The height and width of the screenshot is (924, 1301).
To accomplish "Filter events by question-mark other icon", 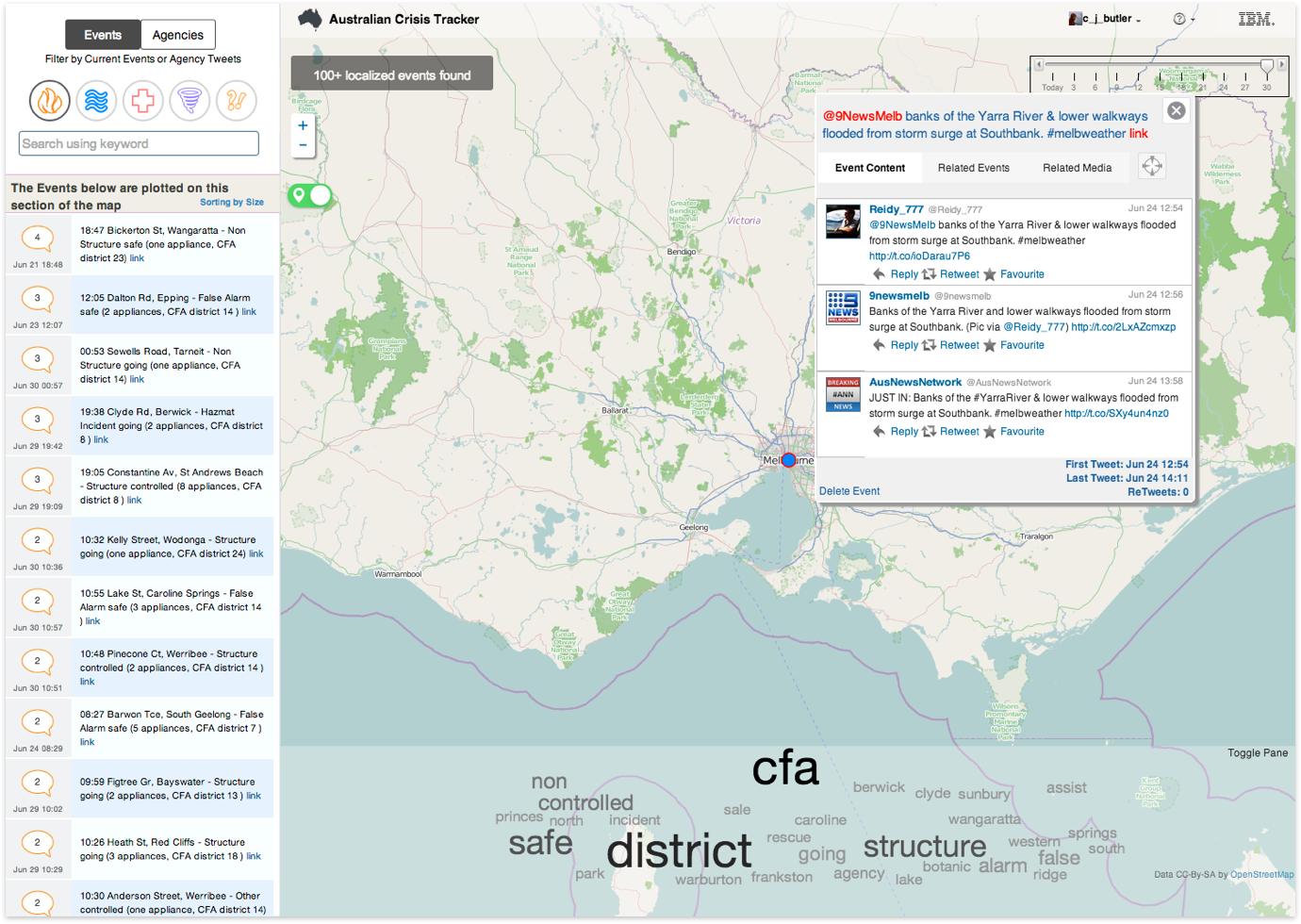I will [236, 100].
